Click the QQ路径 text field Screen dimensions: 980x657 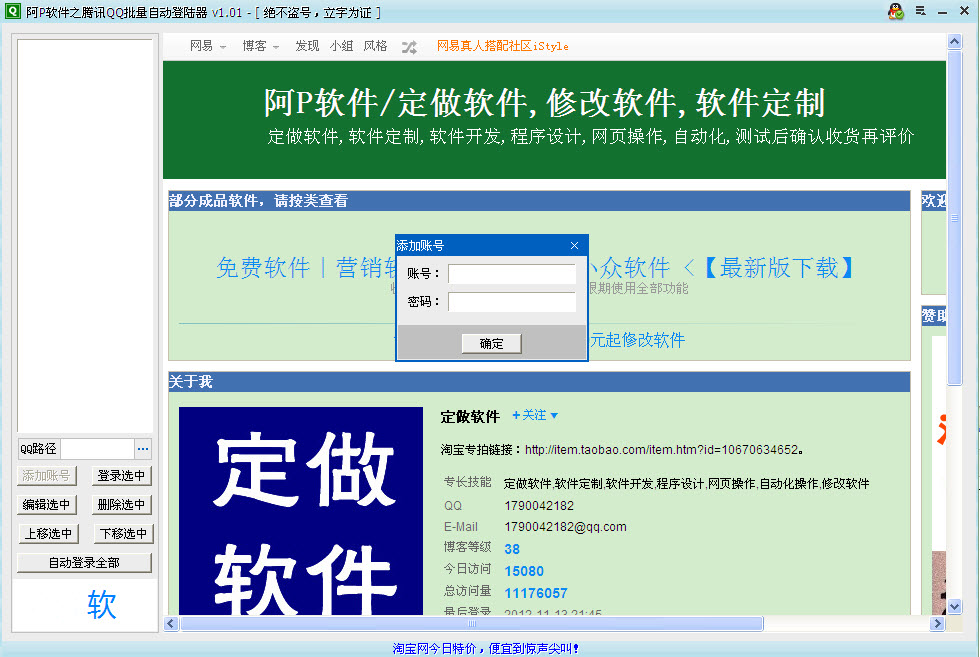98,449
